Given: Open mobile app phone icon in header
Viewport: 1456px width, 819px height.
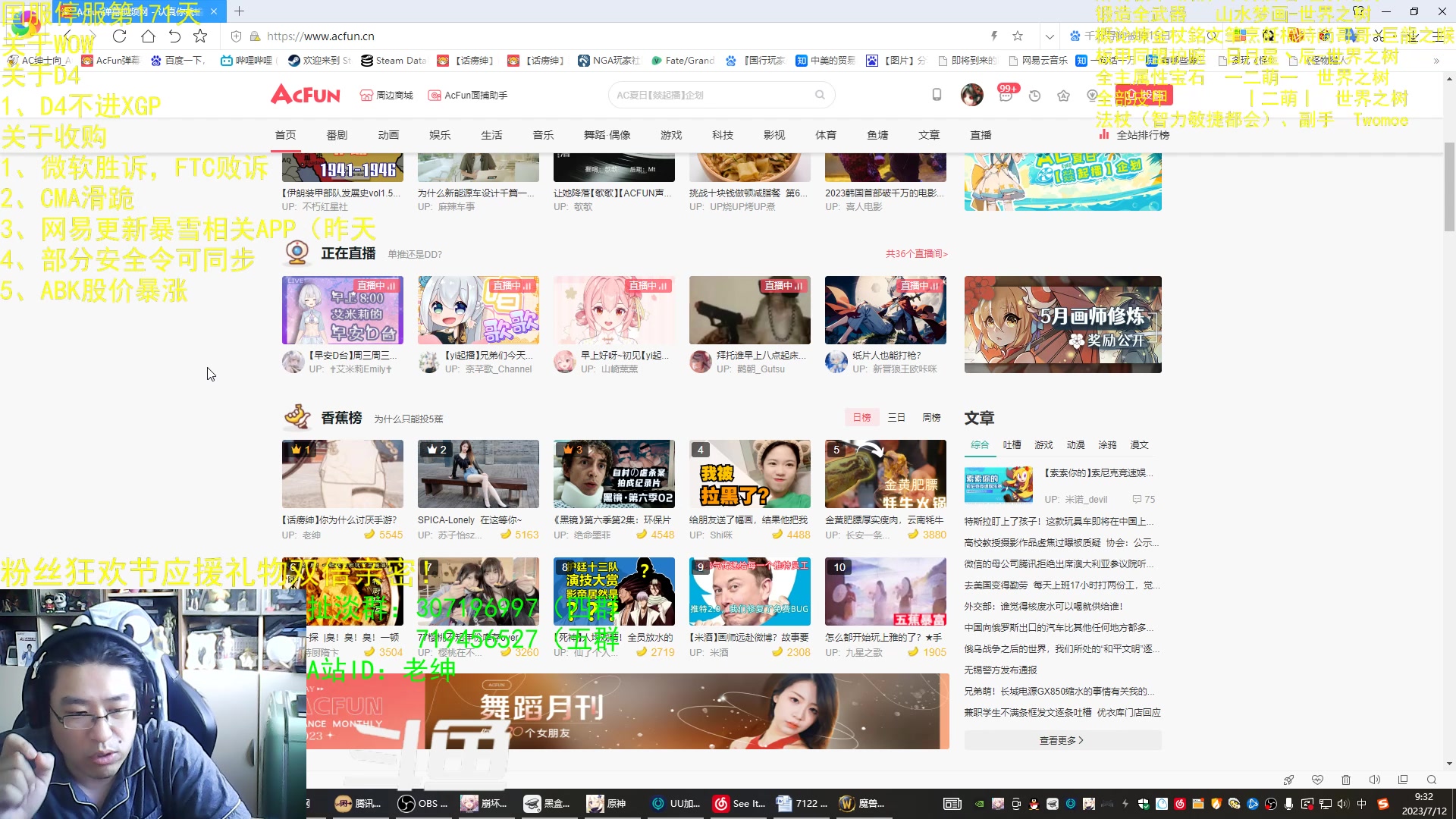Looking at the screenshot, I should pyautogui.click(x=937, y=95).
